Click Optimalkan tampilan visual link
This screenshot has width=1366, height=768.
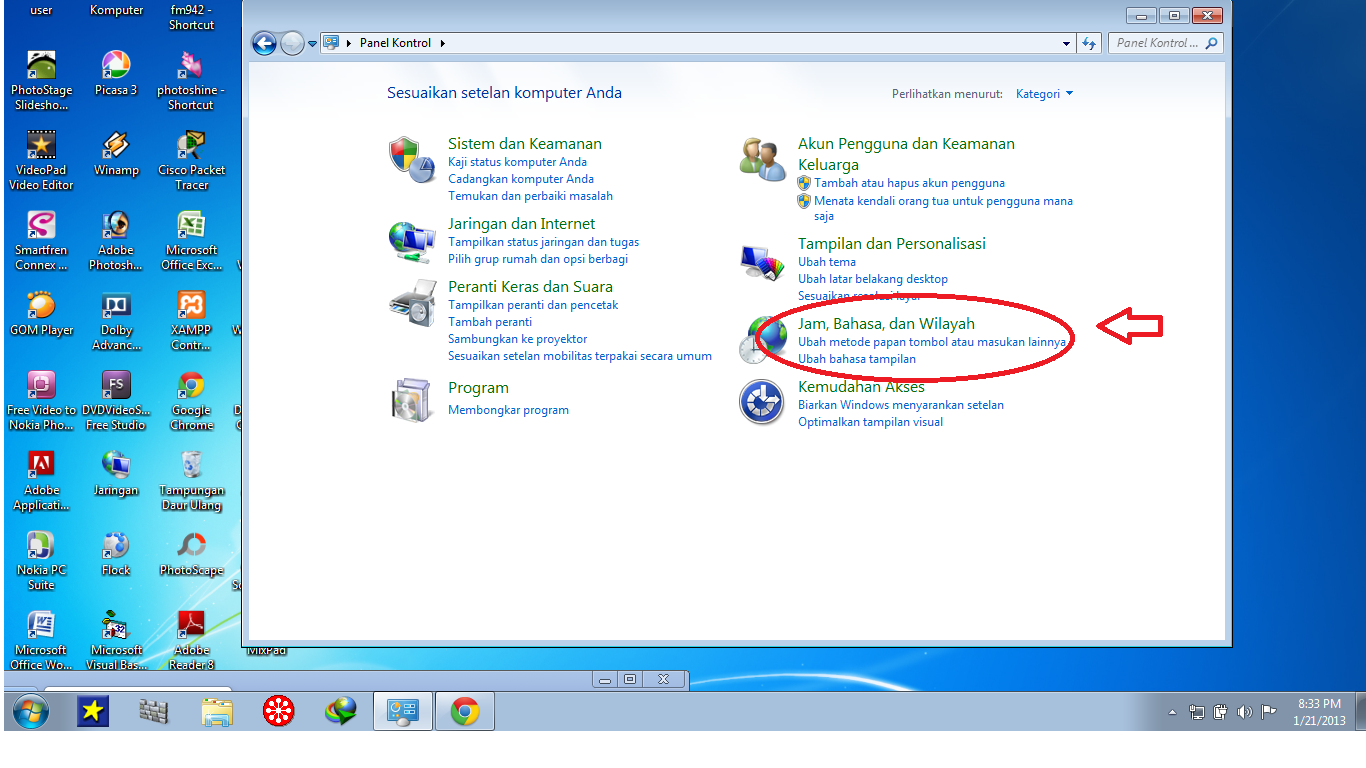[870, 422]
